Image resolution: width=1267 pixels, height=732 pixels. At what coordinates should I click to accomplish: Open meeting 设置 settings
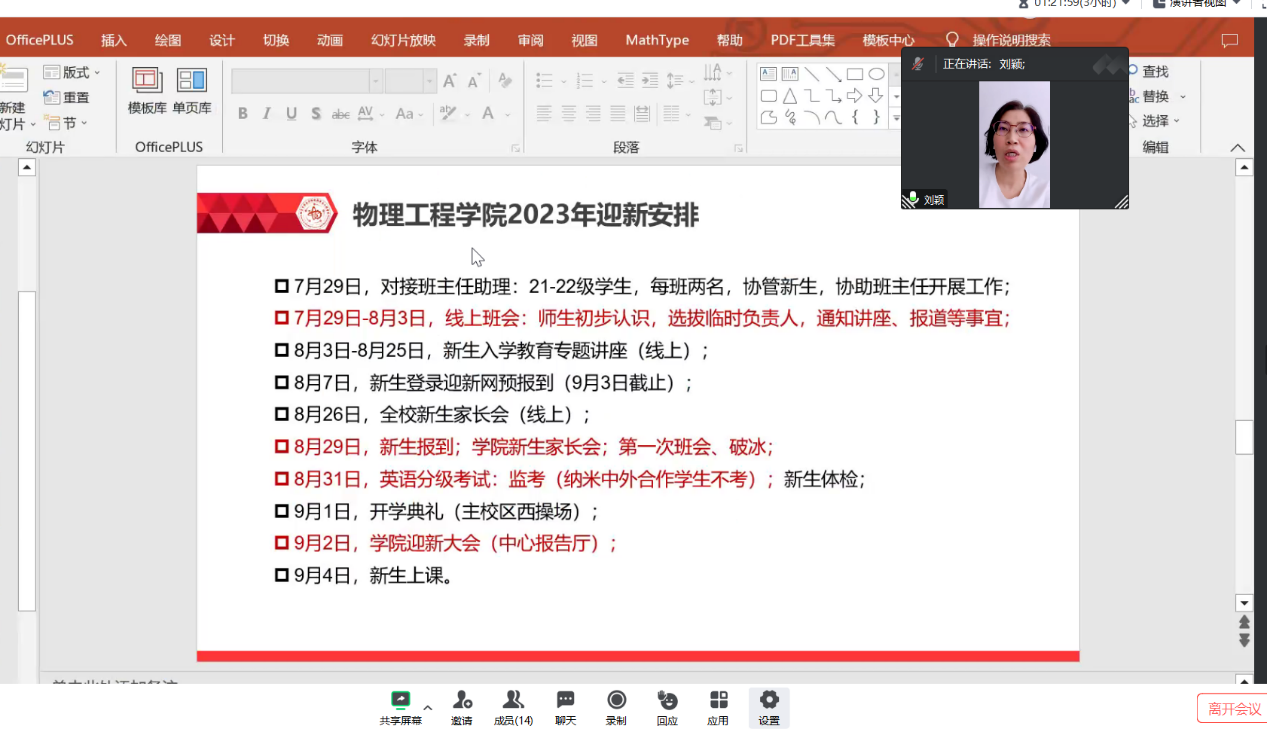(769, 707)
